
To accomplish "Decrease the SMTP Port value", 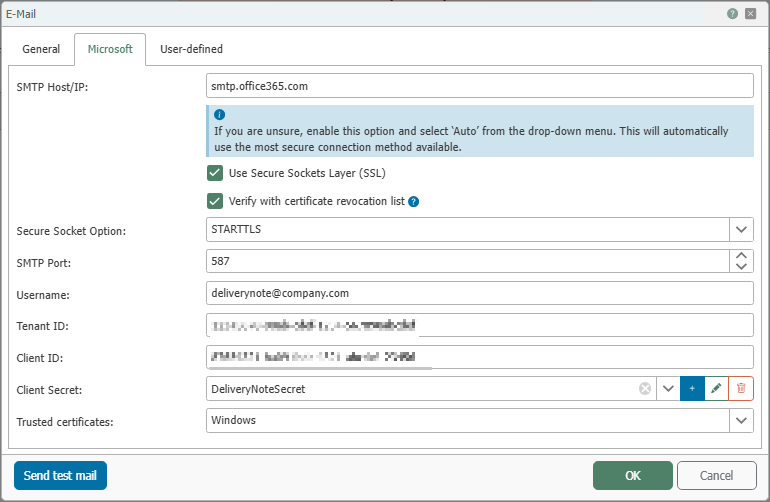I will pos(741,267).
